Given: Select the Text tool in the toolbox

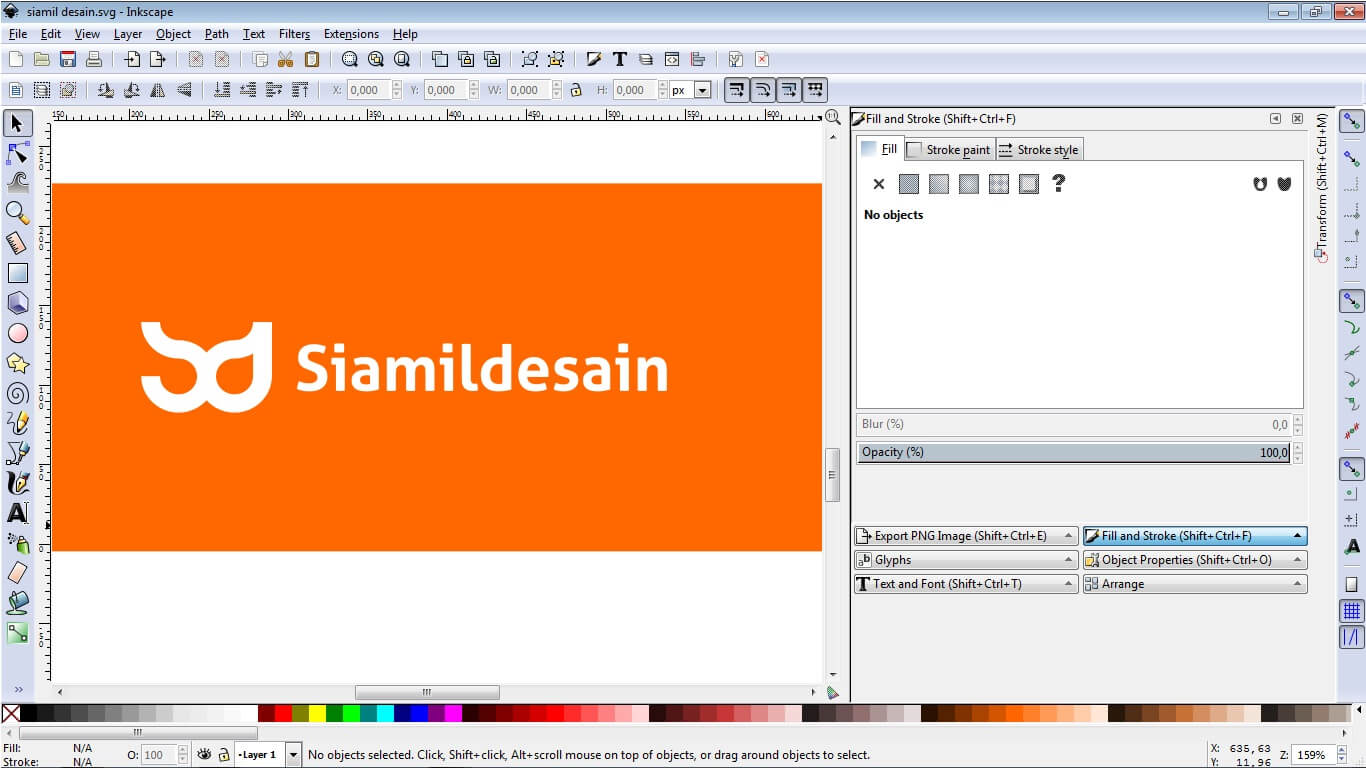Looking at the screenshot, I should tap(17, 513).
